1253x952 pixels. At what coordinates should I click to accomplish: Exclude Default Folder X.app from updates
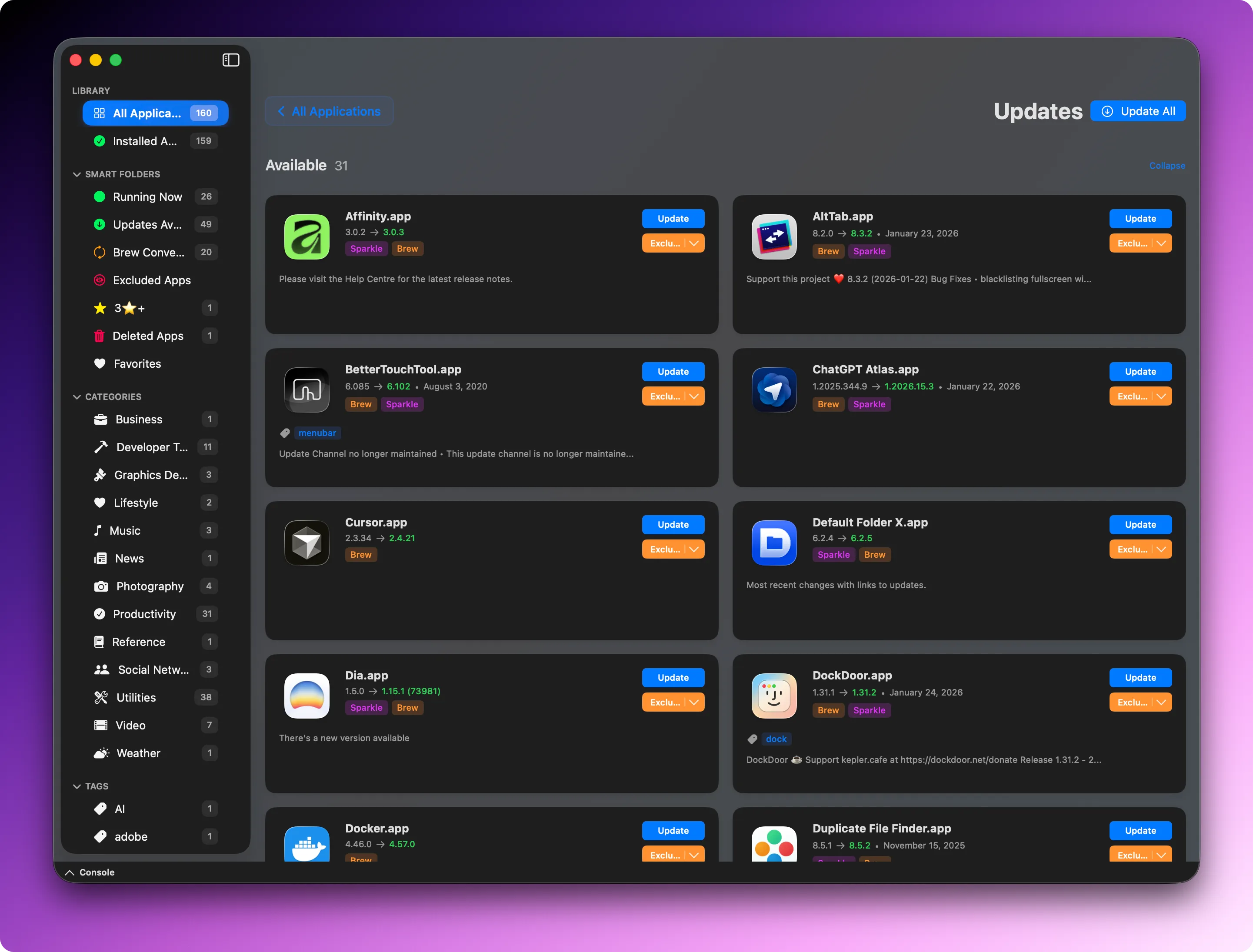pos(1130,549)
